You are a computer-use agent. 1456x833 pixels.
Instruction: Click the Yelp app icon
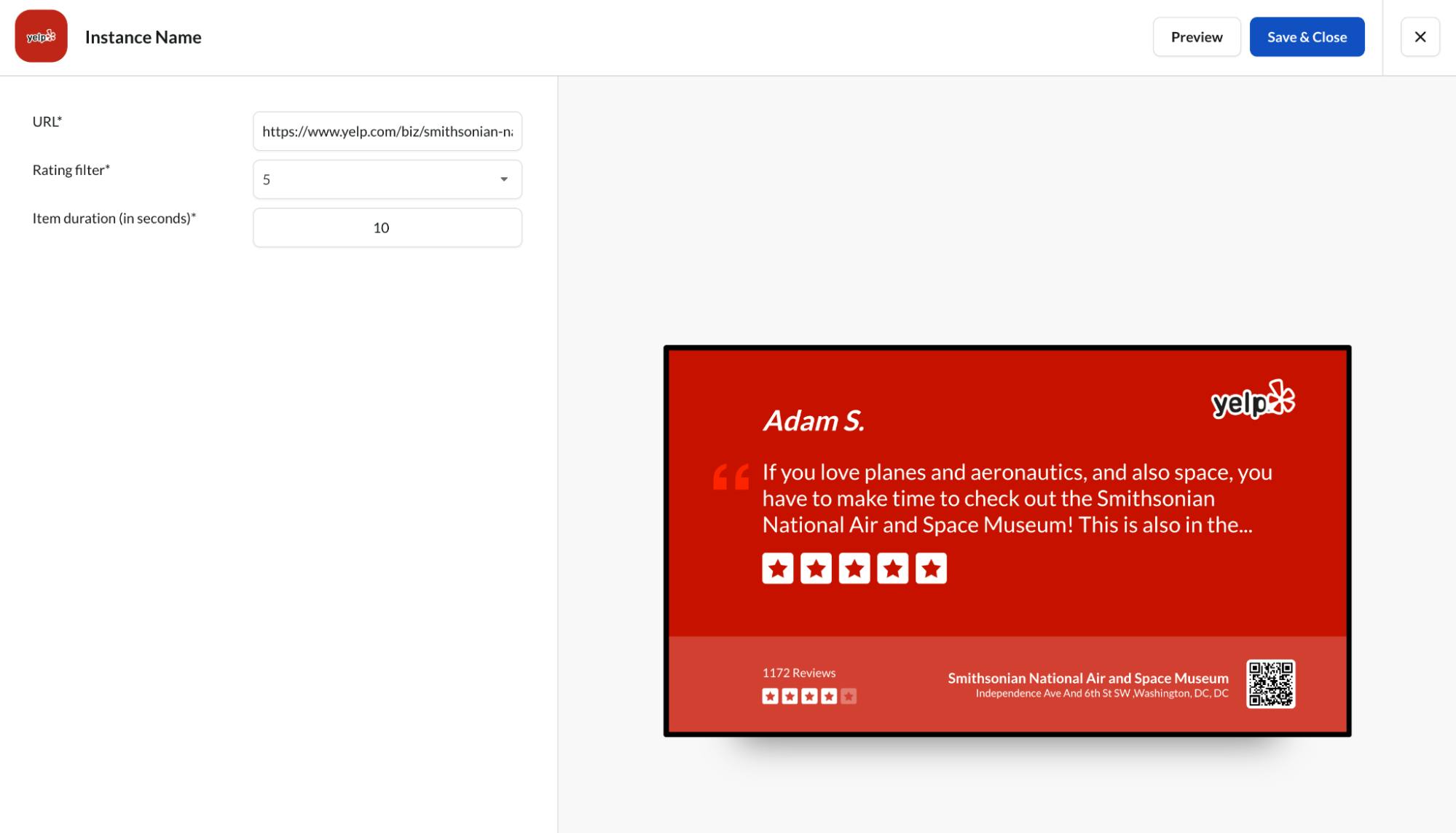tap(41, 36)
